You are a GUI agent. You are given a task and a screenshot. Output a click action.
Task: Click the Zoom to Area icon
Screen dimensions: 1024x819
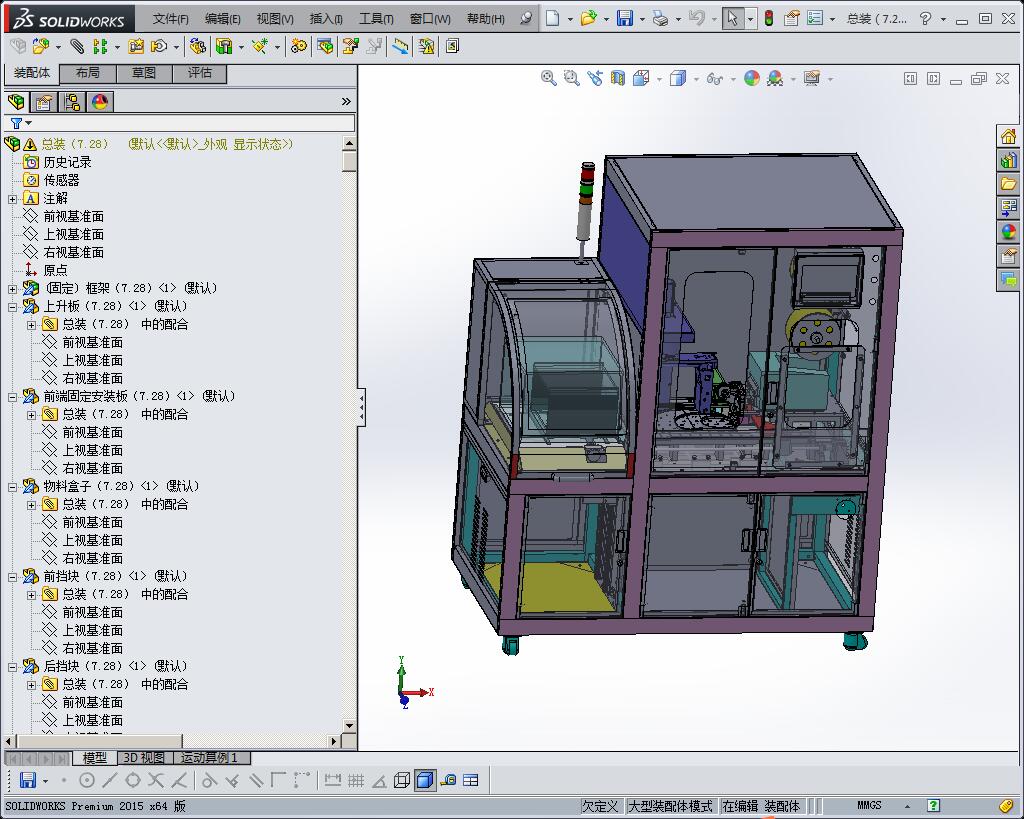coord(571,78)
